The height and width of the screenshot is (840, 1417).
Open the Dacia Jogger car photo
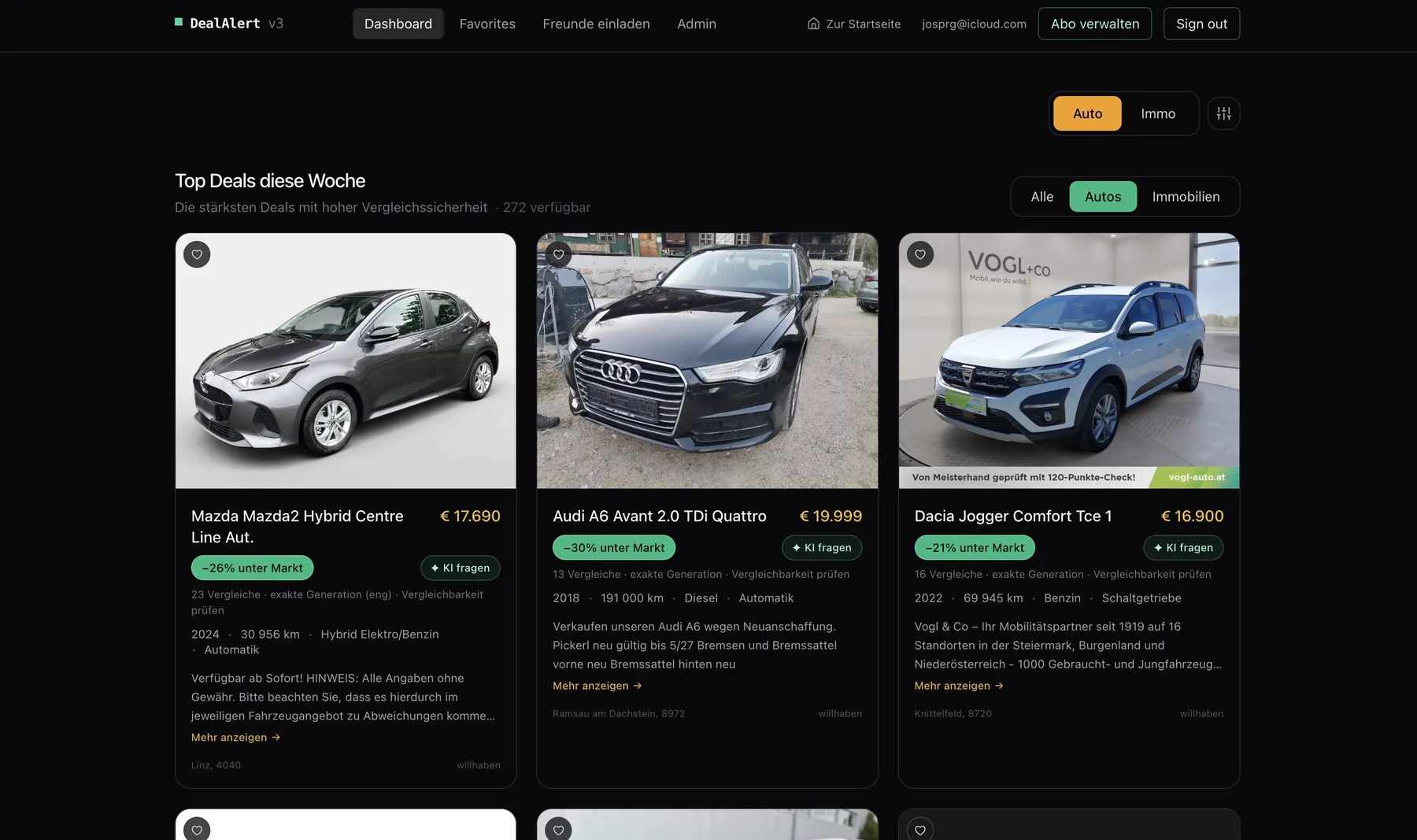(x=1069, y=361)
